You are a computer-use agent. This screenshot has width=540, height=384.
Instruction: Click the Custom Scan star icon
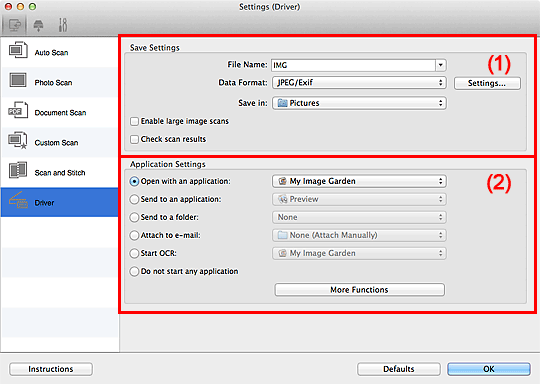pos(18,140)
